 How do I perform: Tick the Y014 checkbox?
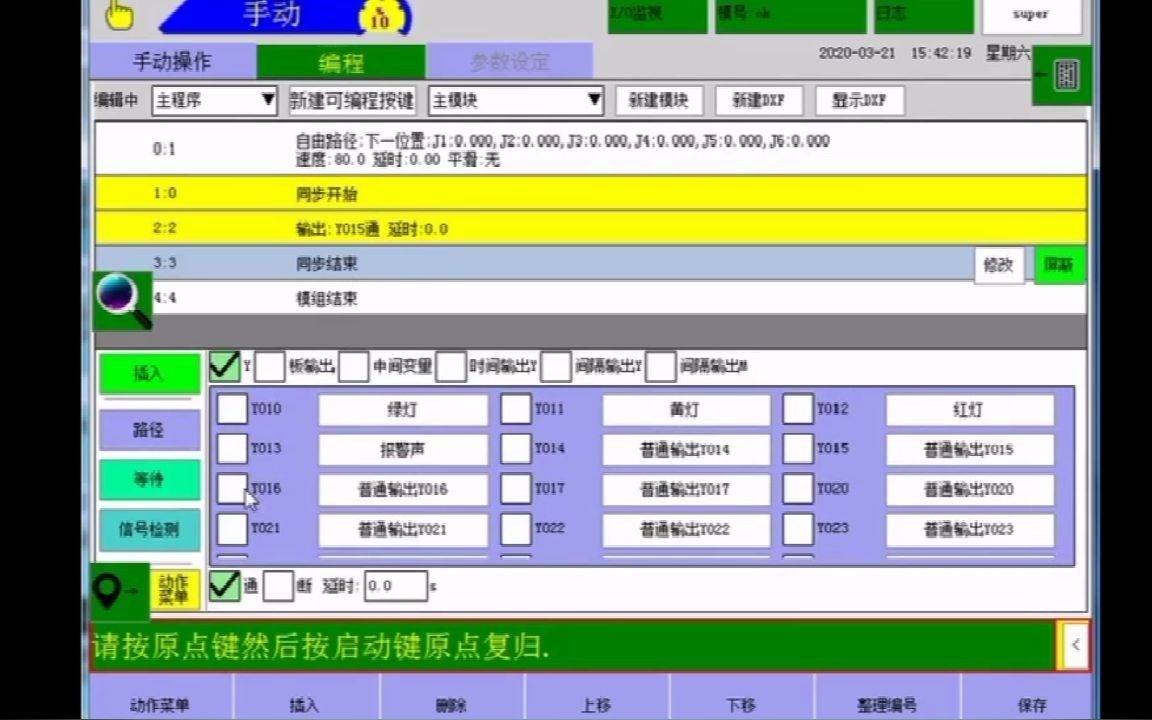click(x=516, y=449)
